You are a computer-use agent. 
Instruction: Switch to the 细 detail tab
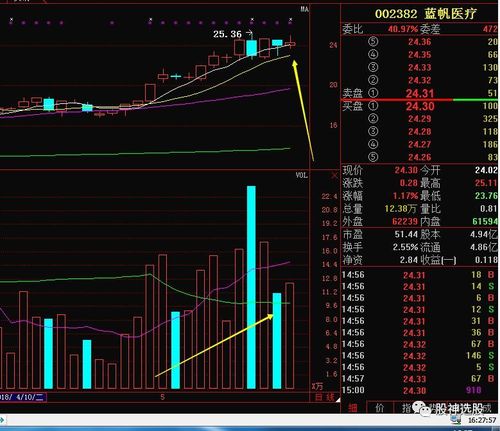[x=353, y=407]
